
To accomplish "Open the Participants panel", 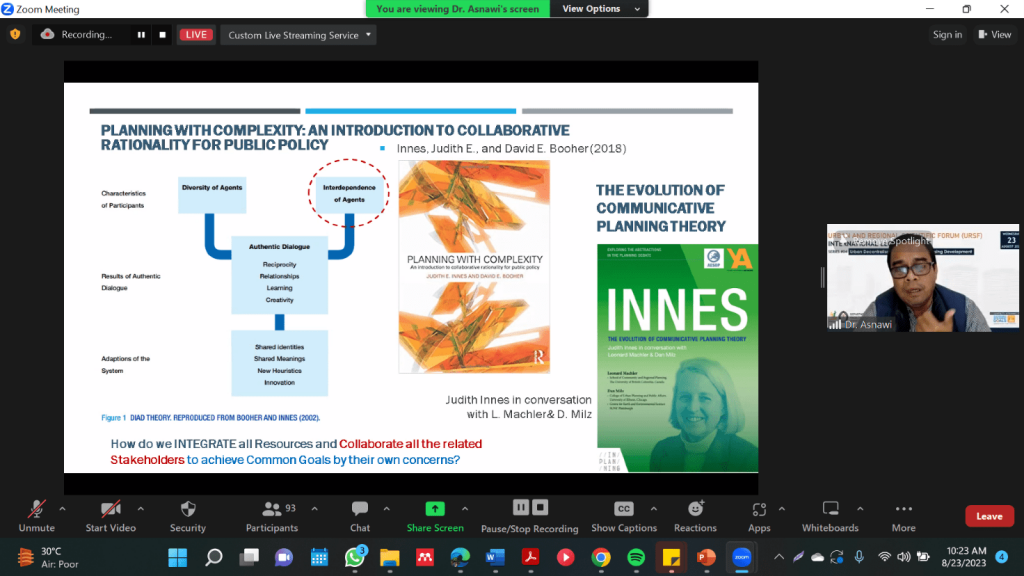I will point(271,510).
